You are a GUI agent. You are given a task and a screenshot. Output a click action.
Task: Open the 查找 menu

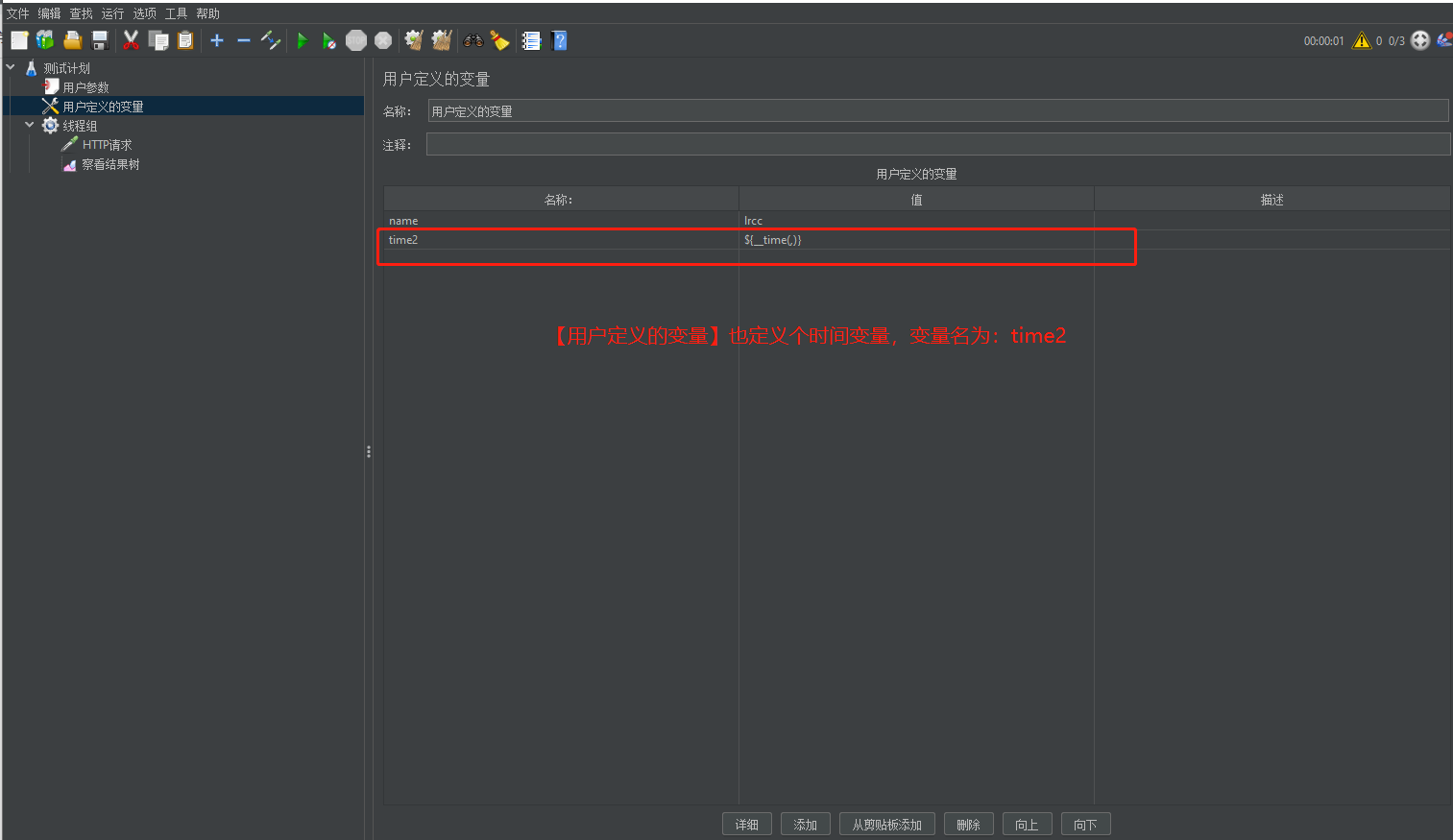point(81,13)
